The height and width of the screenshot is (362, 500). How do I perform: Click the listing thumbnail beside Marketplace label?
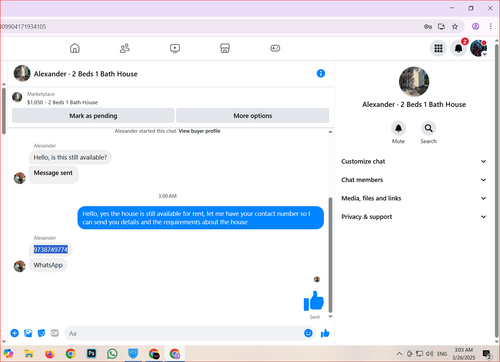[x=17, y=97]
